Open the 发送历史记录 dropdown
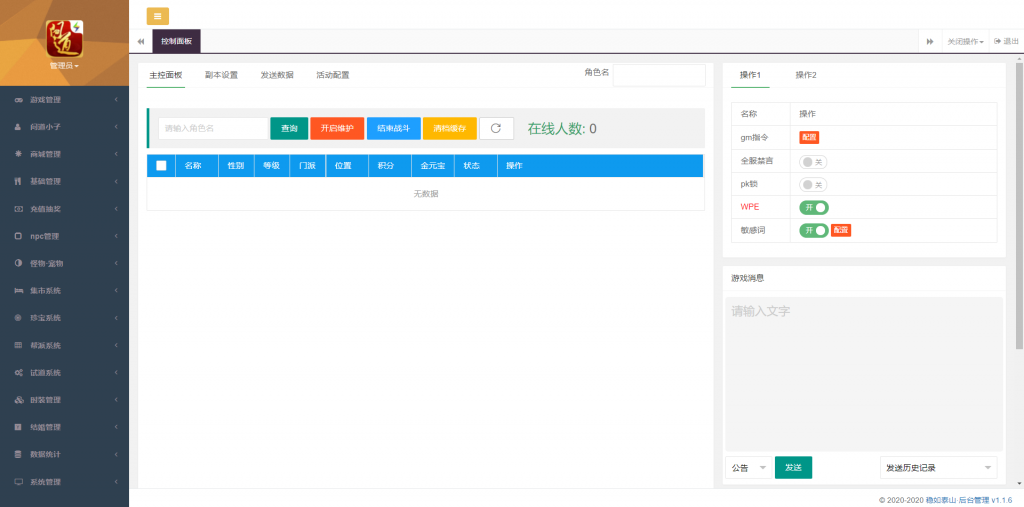The height and width of the screenshot is (507, 1024). pos(938,467)
